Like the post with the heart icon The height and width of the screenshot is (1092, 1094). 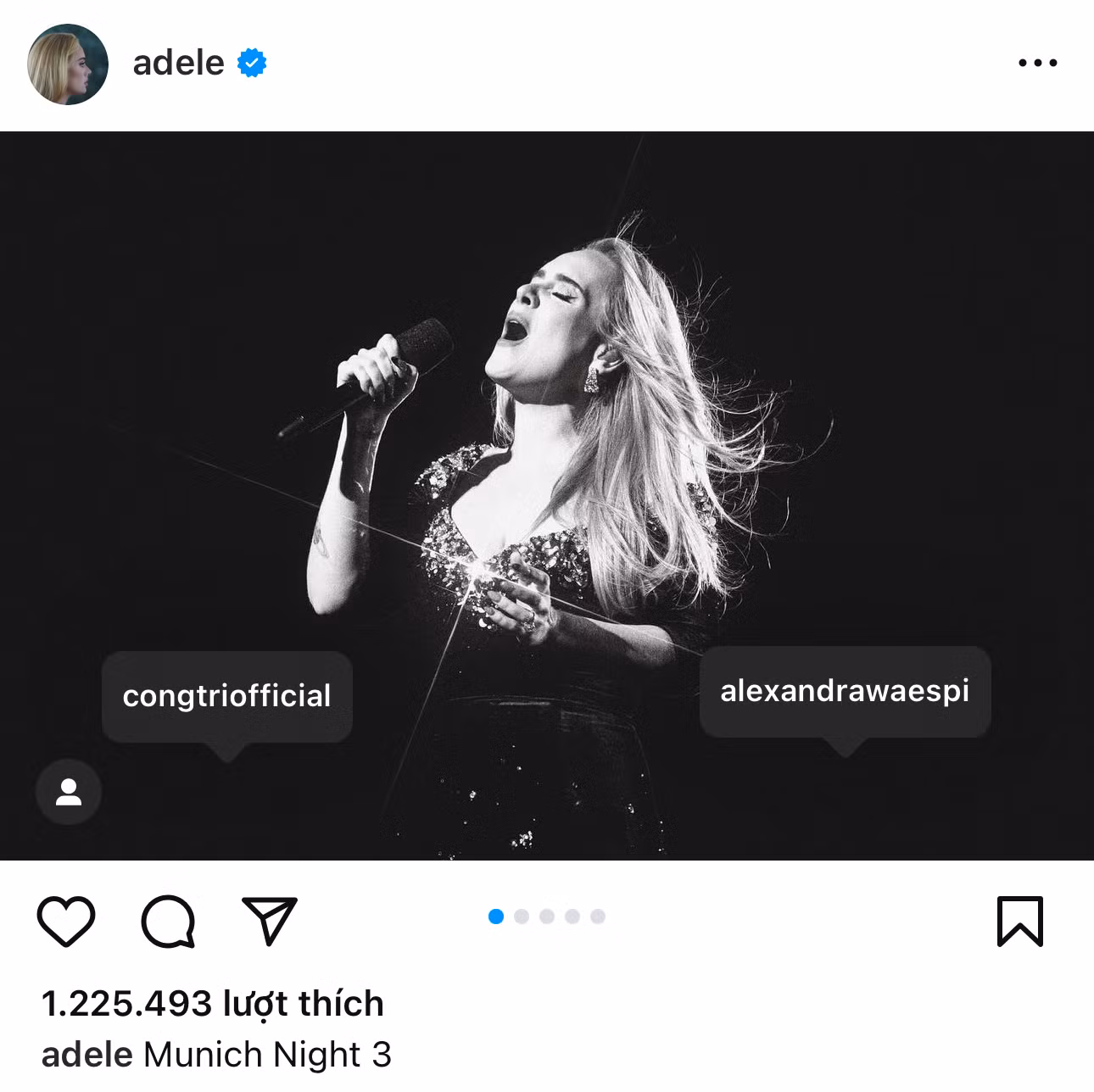coord(66,921)
